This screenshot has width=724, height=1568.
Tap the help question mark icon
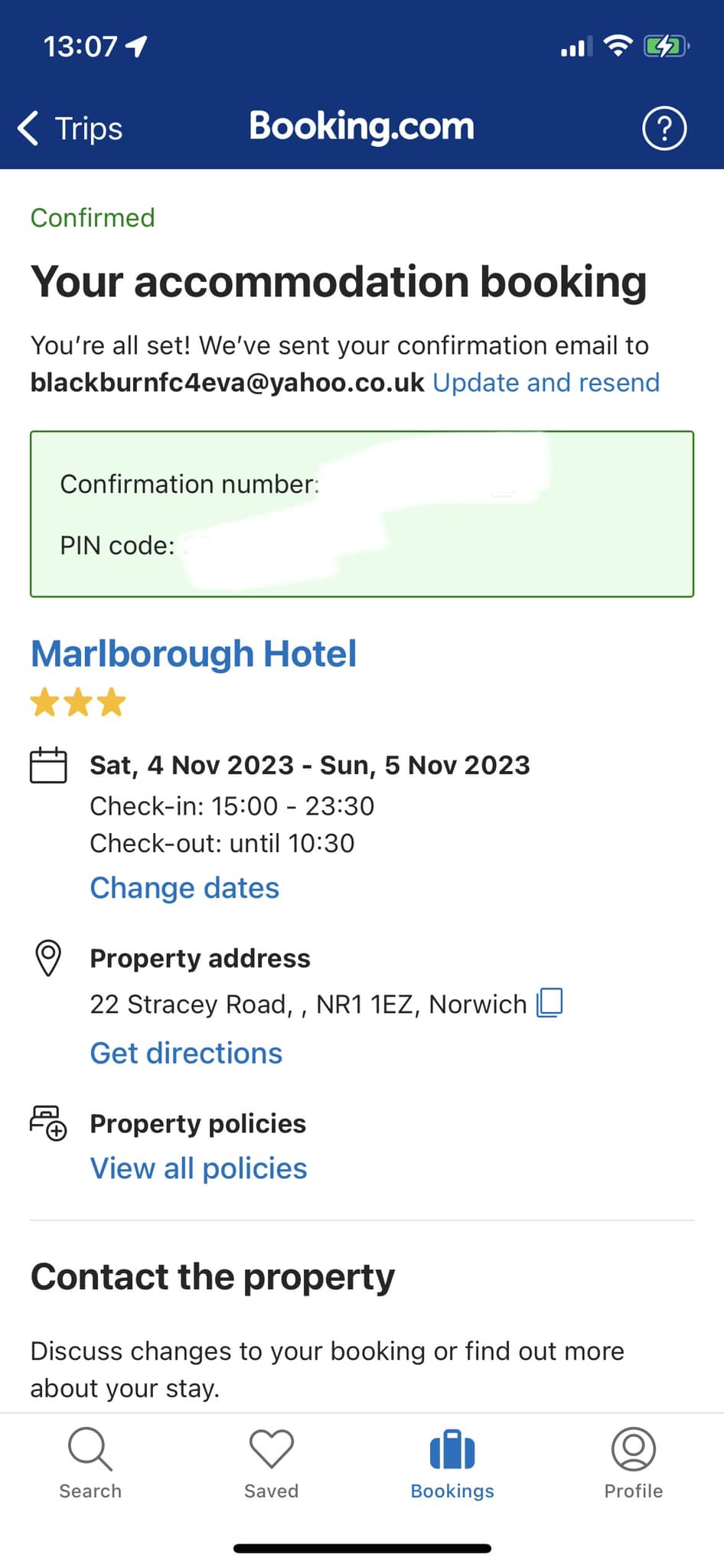[664, 129]
